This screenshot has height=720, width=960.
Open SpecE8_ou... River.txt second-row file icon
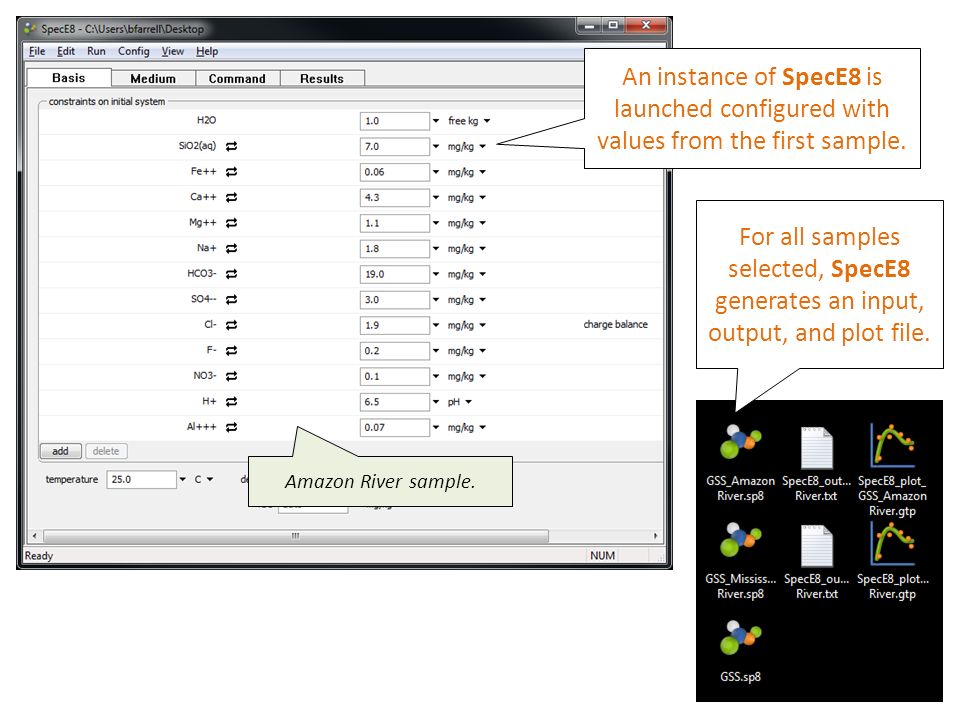coord(817,546)
